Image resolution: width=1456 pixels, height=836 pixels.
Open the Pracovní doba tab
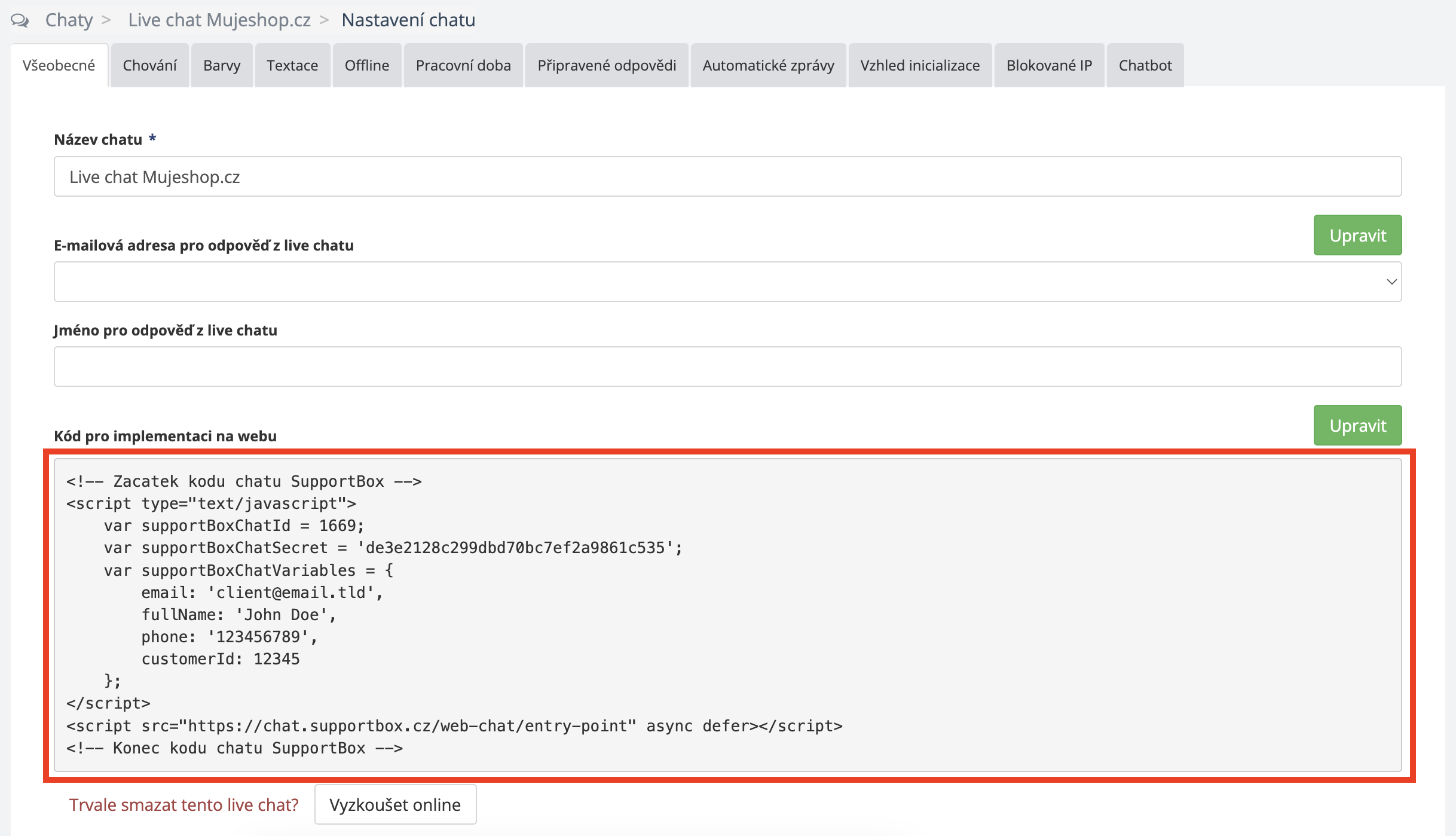point(463,66)
